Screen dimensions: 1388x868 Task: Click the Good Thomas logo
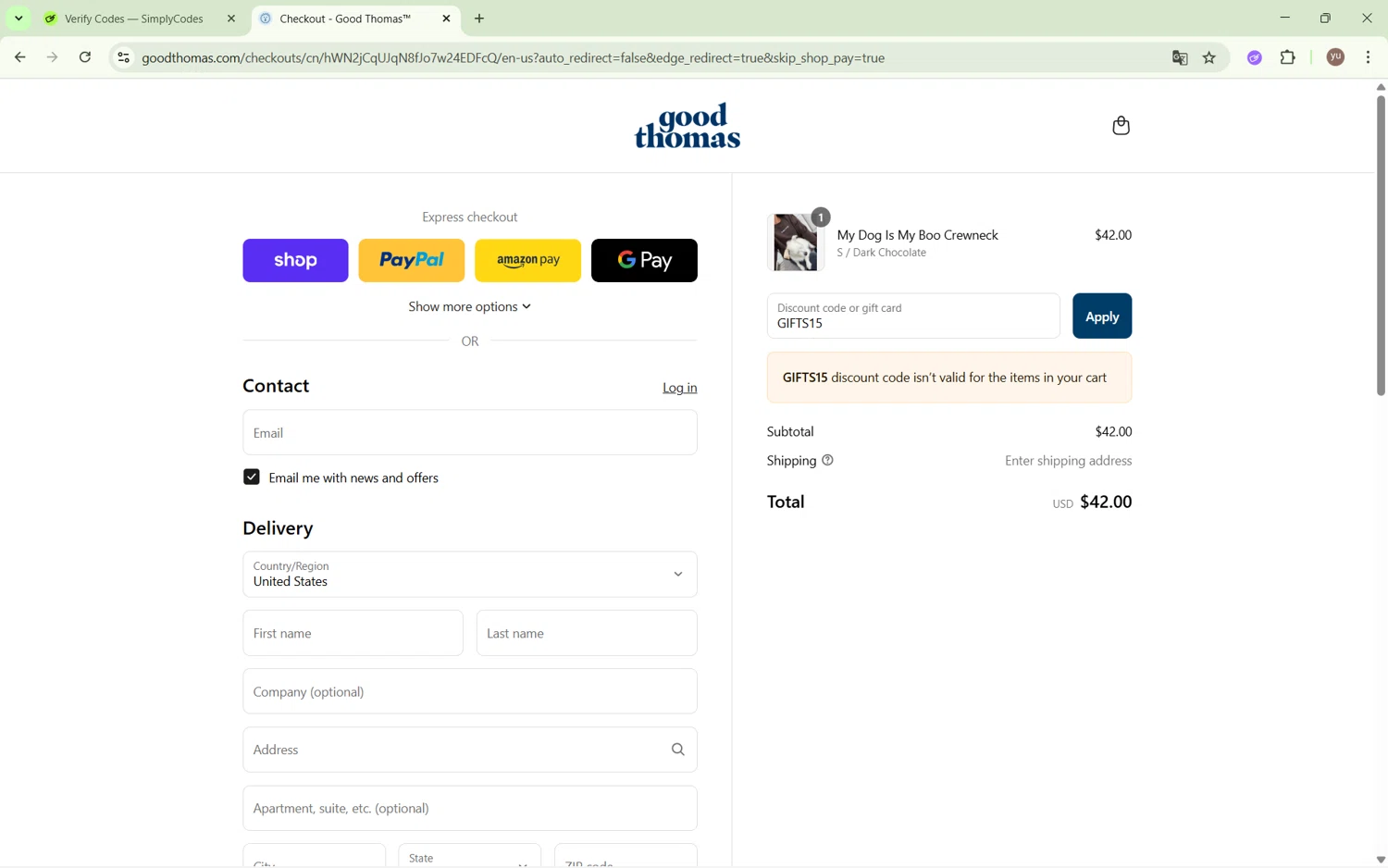click(687, 126)
